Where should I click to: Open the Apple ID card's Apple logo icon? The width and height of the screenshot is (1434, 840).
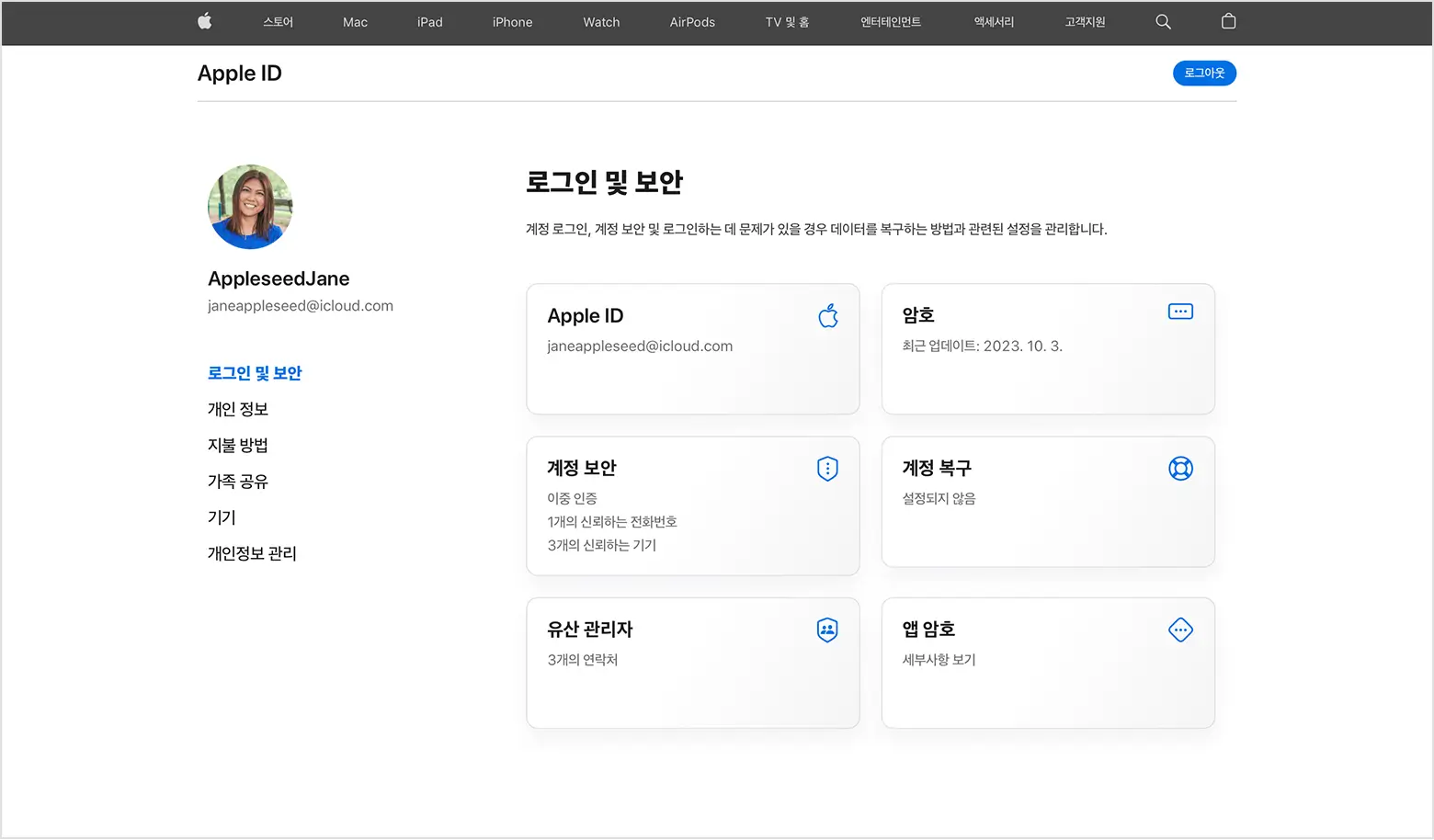827,315
